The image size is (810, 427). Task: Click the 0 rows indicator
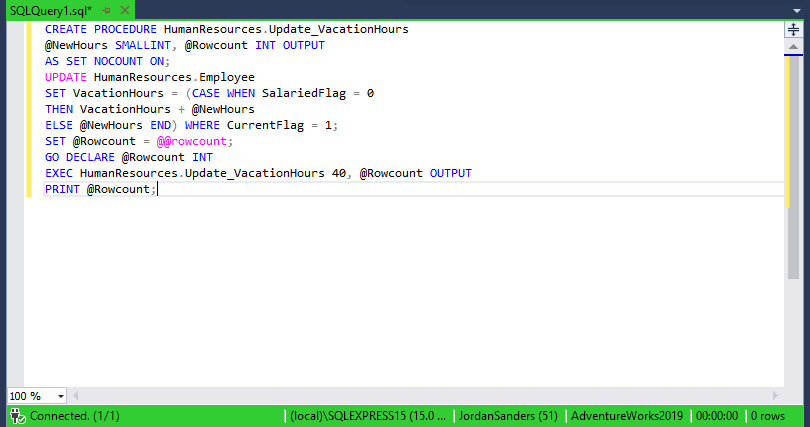[x=768, y=416]
